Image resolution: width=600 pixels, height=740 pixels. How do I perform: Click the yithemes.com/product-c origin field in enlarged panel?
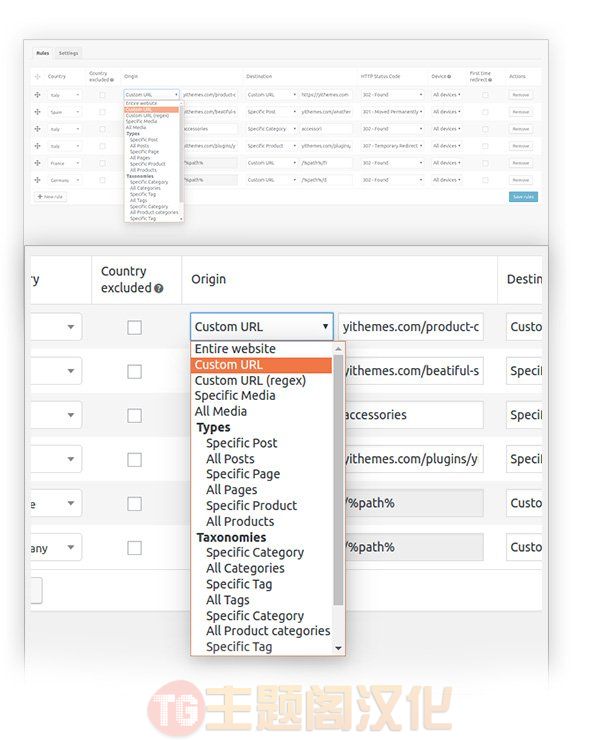tap(411, 327)
